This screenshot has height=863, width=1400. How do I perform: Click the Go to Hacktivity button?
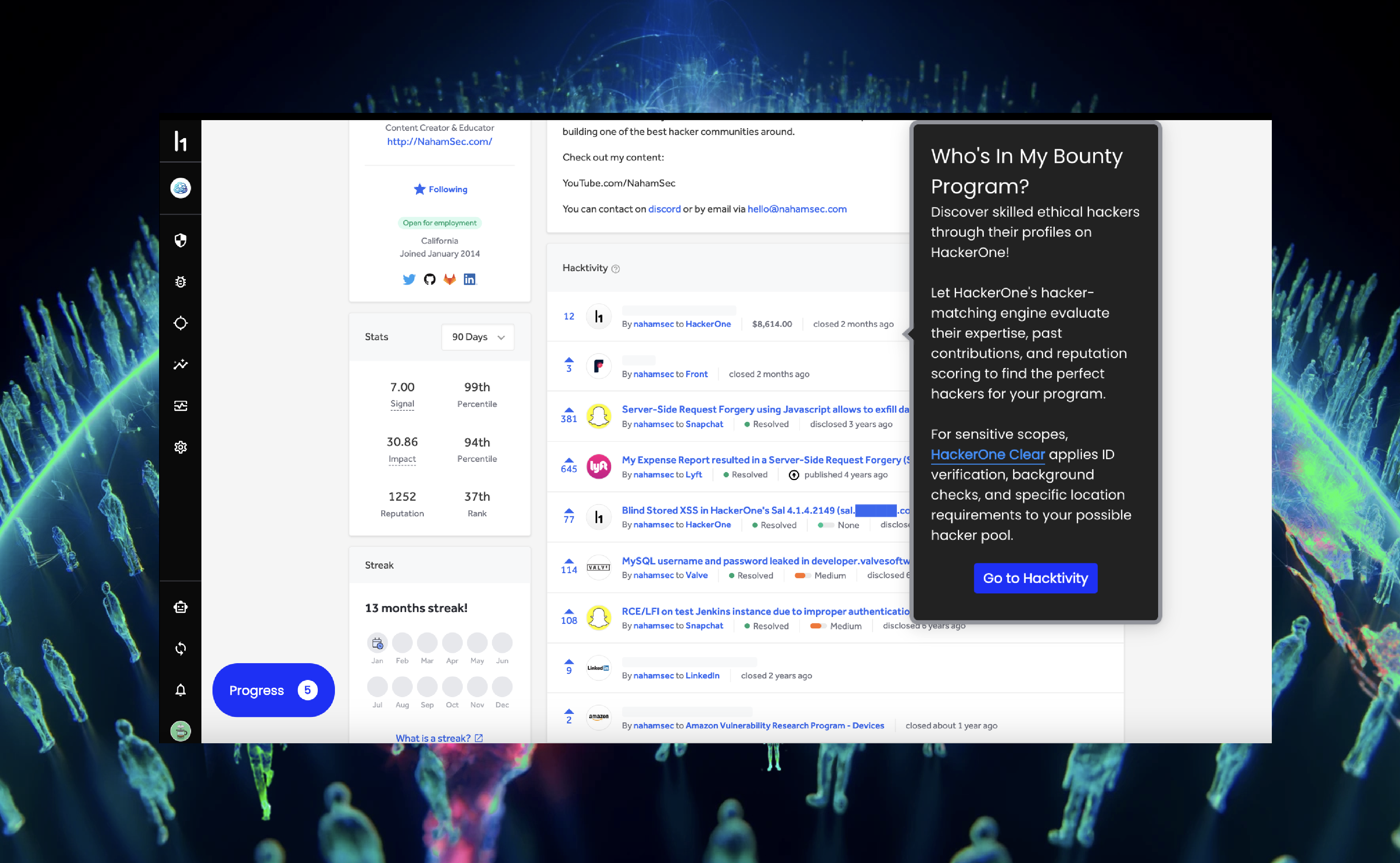pos(1035,578)
